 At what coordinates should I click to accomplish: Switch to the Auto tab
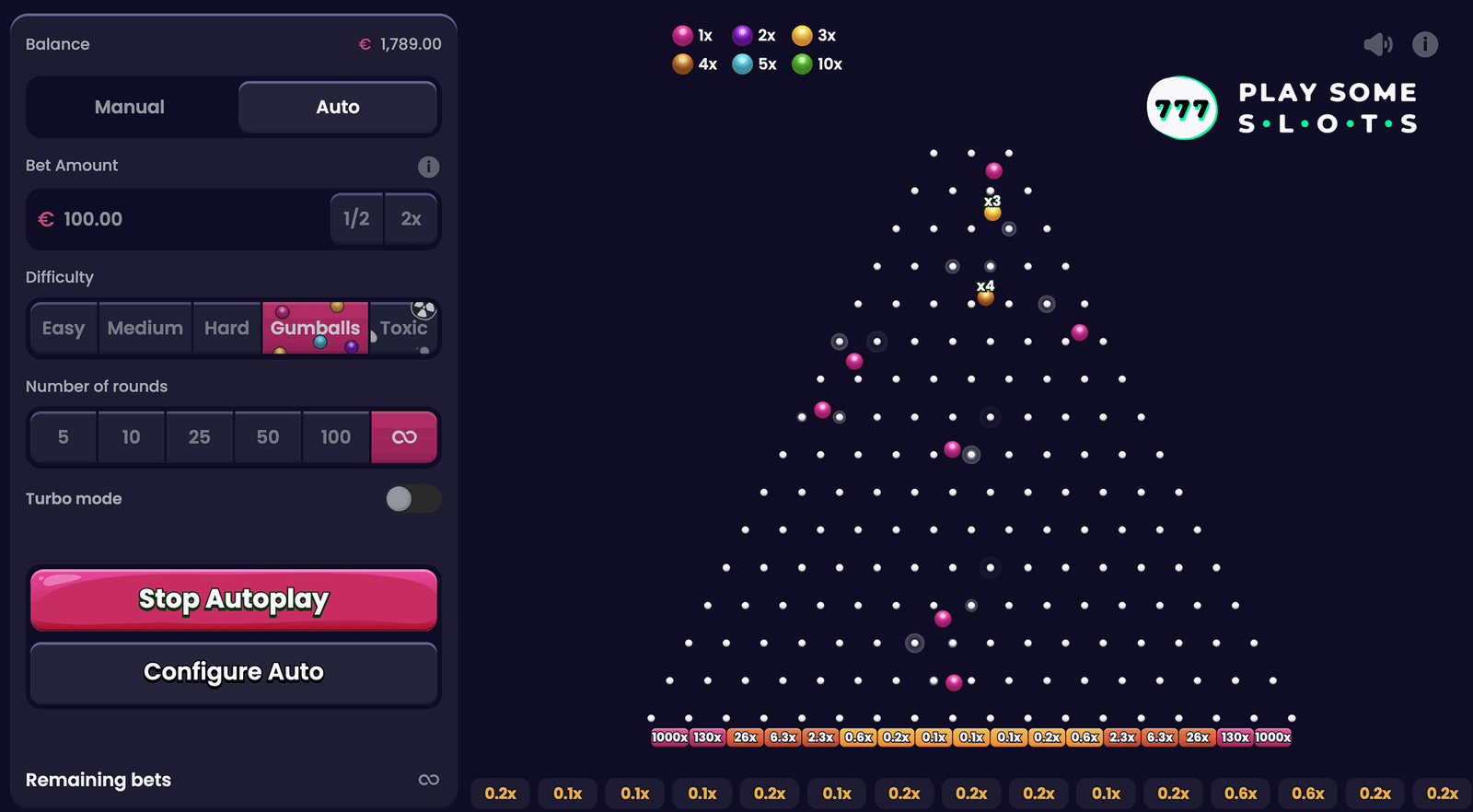338,108
